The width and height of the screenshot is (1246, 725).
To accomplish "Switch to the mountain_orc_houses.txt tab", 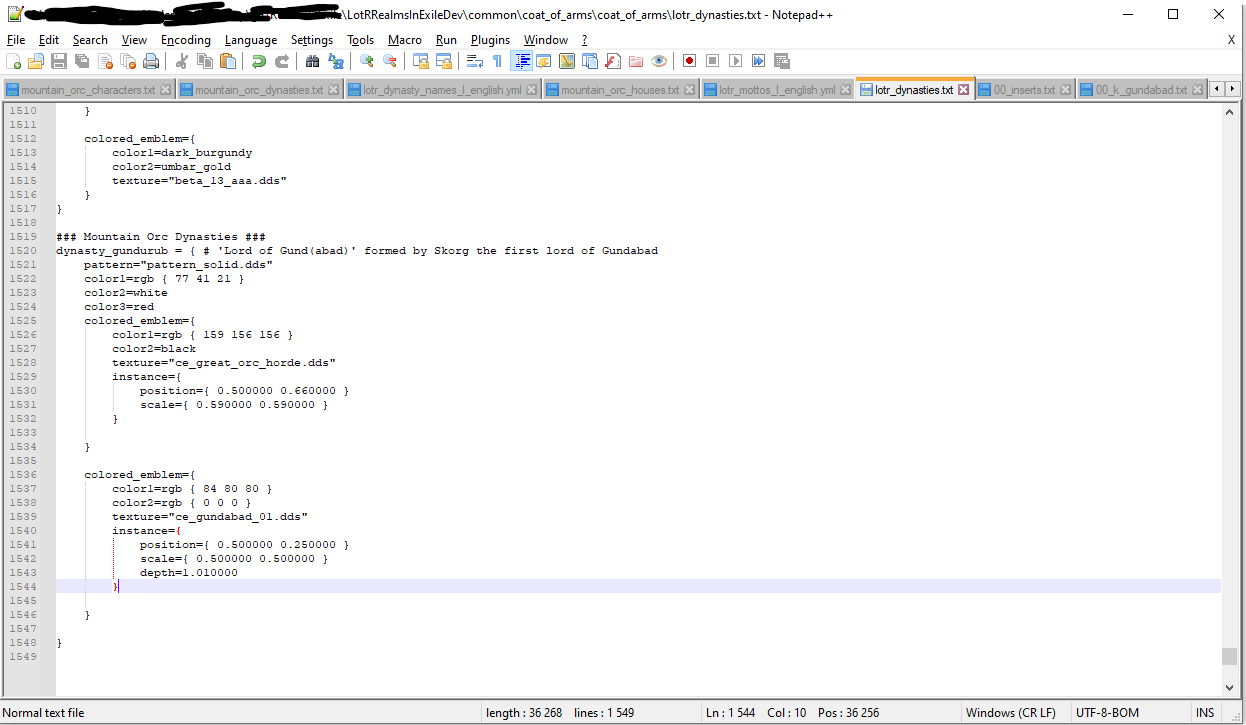I will point(620,90).
